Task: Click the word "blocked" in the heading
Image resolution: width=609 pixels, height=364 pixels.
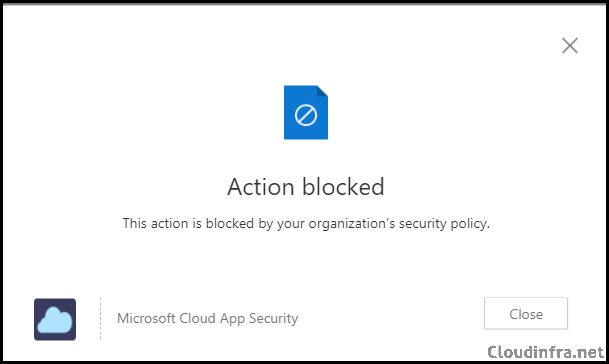Action: point(343,187)
